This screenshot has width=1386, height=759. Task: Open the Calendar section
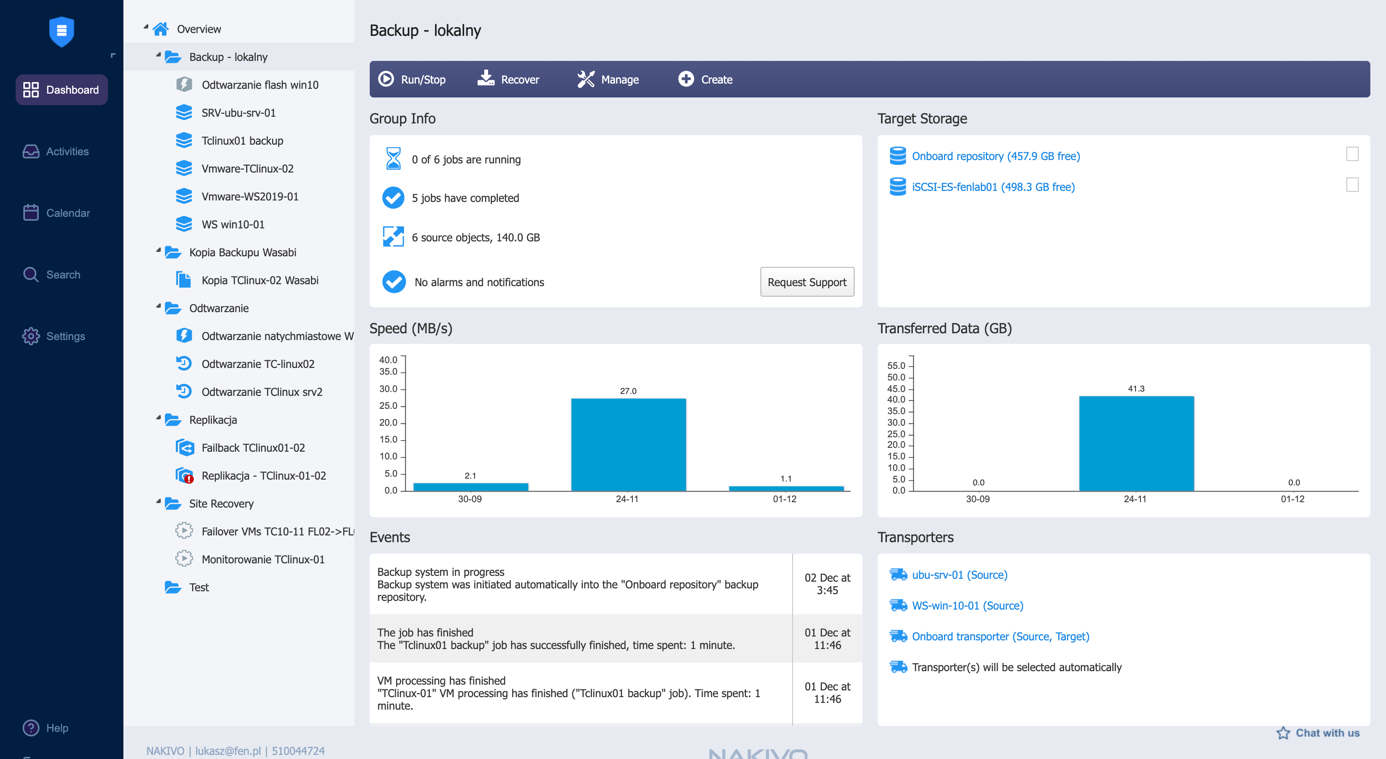(x=56, y=213)
